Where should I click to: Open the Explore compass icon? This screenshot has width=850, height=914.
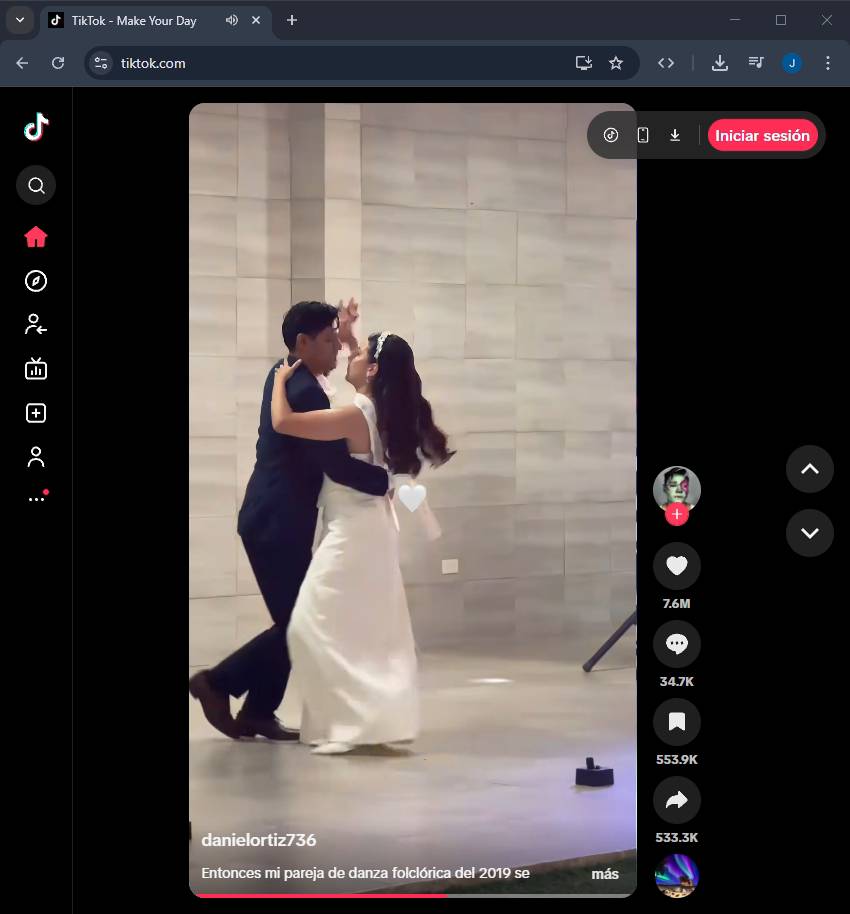pyautogui.click(x=36, y=281)
